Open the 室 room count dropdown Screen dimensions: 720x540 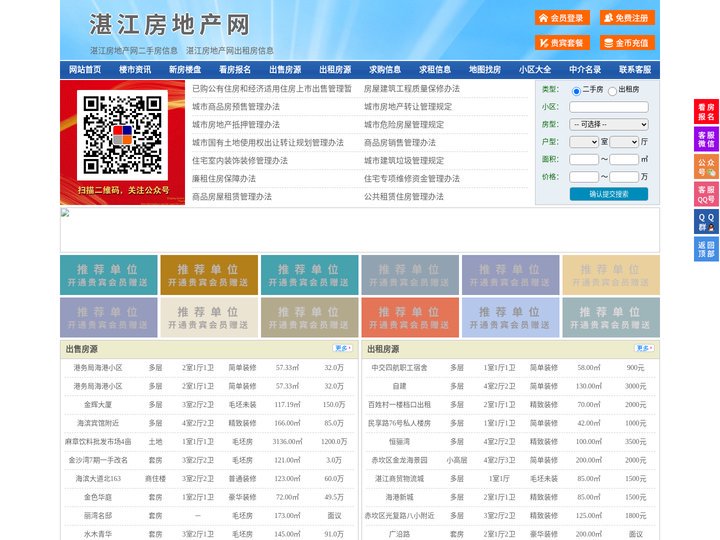[584, 142]
